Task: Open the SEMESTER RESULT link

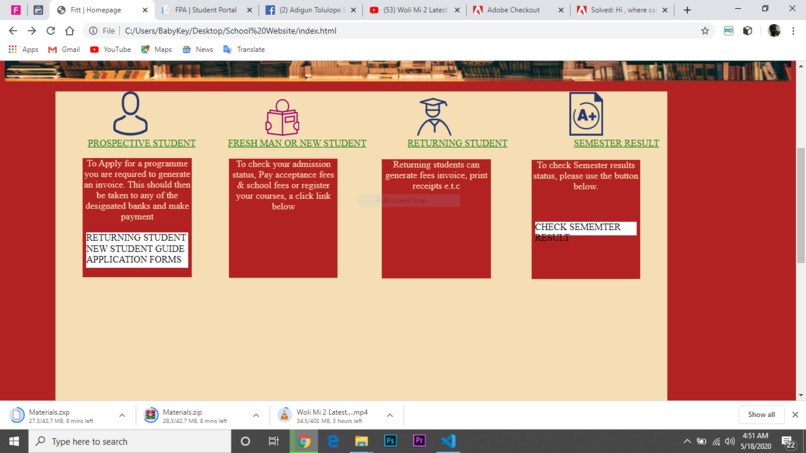Action: click(616, 143)
